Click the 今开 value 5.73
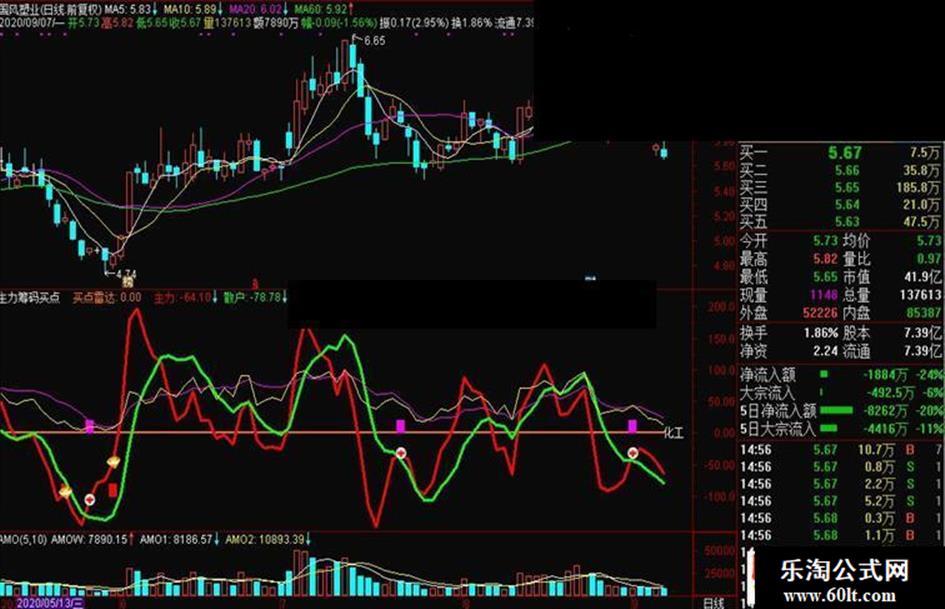 point(826,241)
